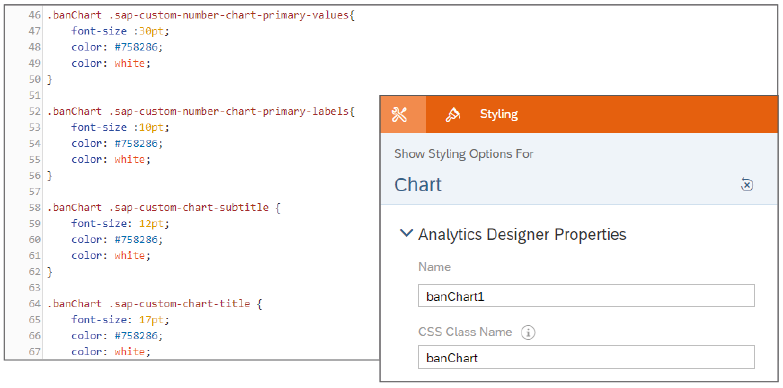Click the 'Show Styling Options For' label
Screen dimensions: 783x388
coord(463,154)
